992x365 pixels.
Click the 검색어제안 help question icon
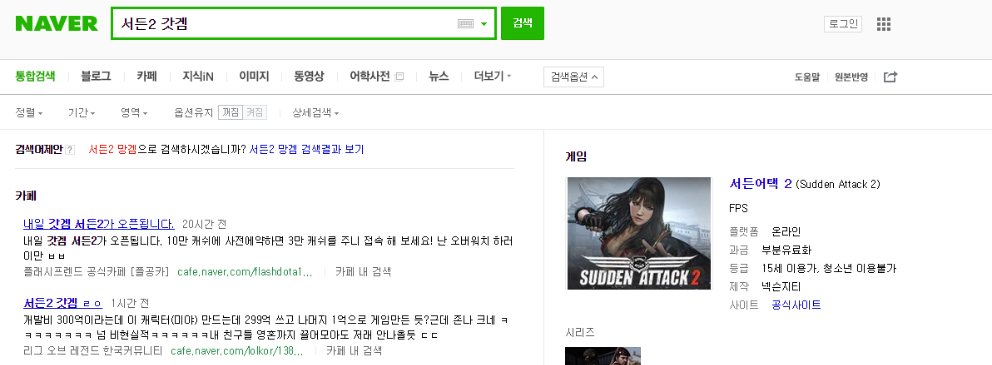(x=70, y=151)
